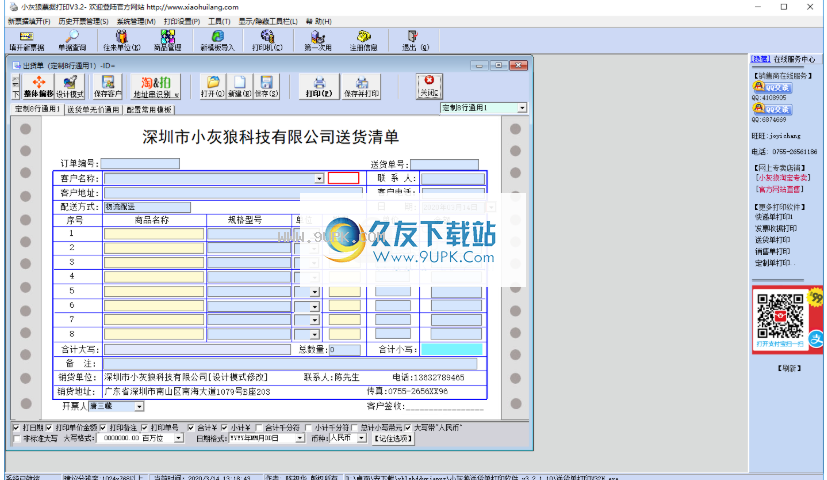Open the 历史开票管理(S) menu
827x480 pixels.
click(x=83, y=21)
